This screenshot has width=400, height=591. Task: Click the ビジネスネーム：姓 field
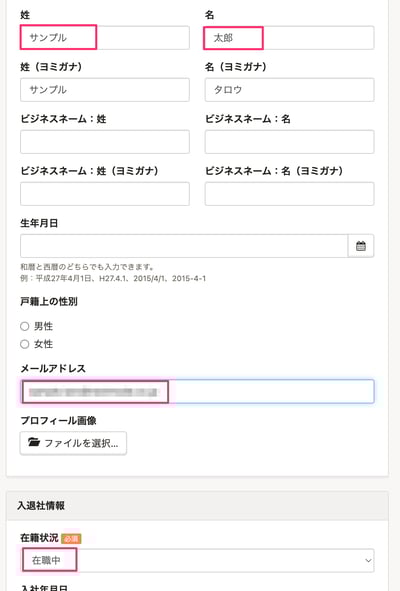pos(105,142)
